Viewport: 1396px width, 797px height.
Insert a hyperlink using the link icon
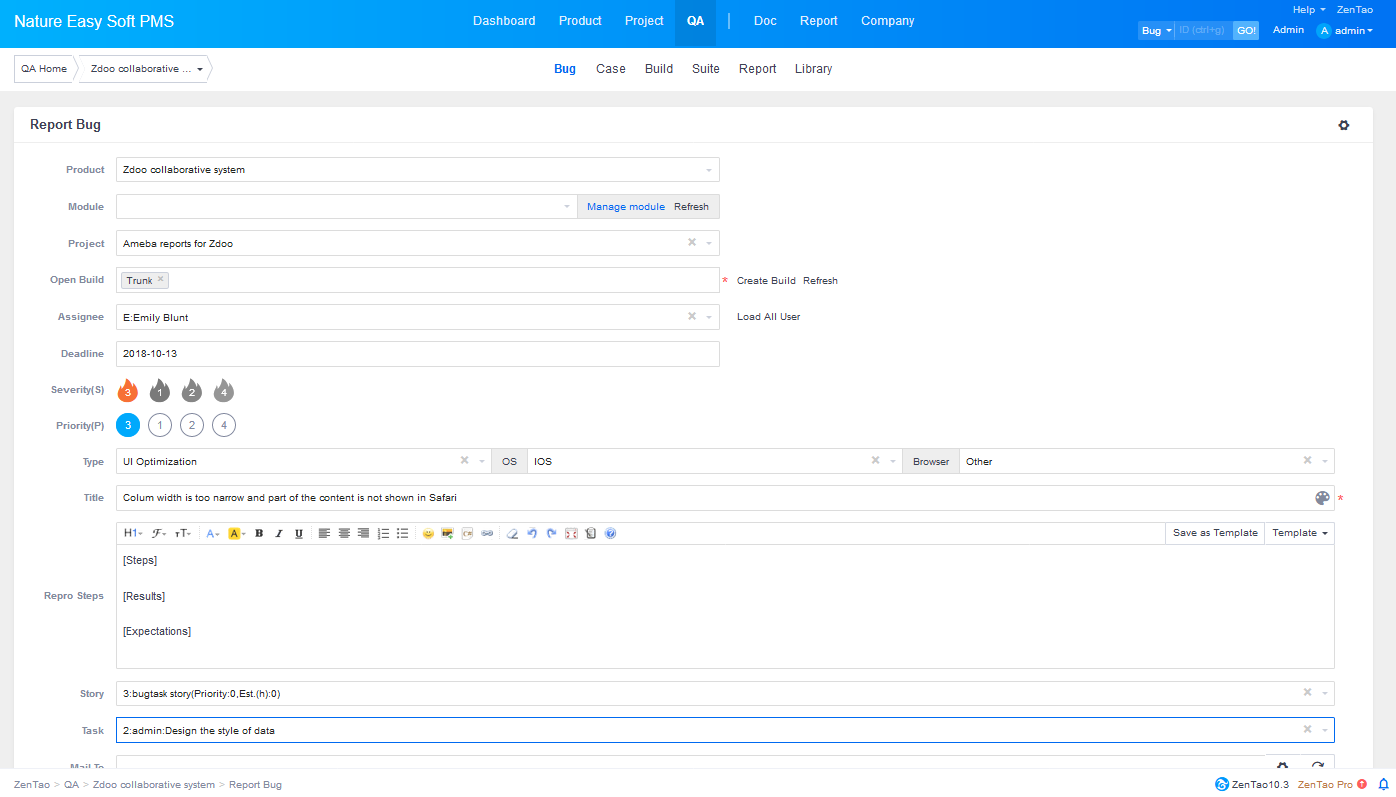point(487,534)
